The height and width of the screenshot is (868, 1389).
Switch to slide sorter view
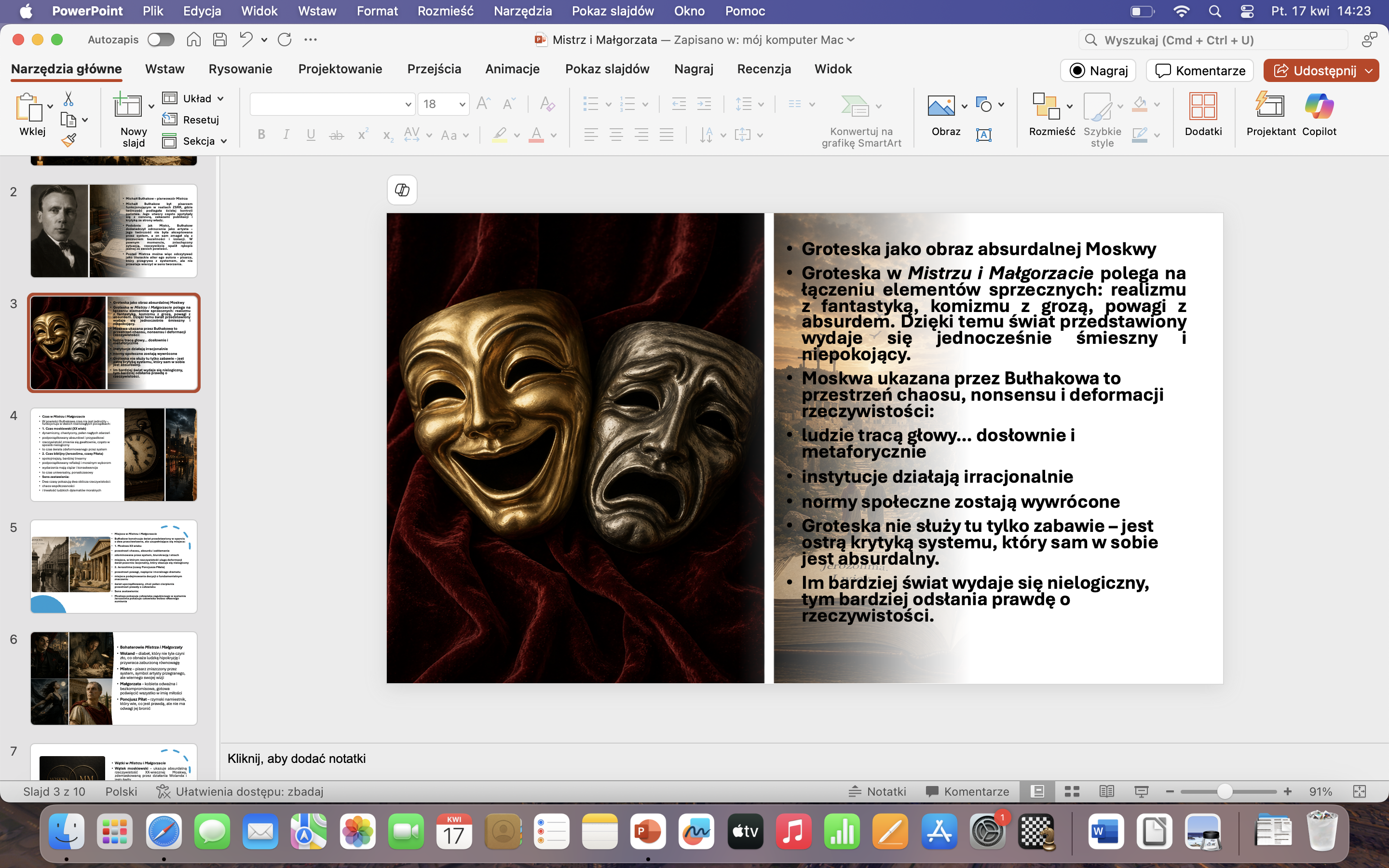[1072, 792]
